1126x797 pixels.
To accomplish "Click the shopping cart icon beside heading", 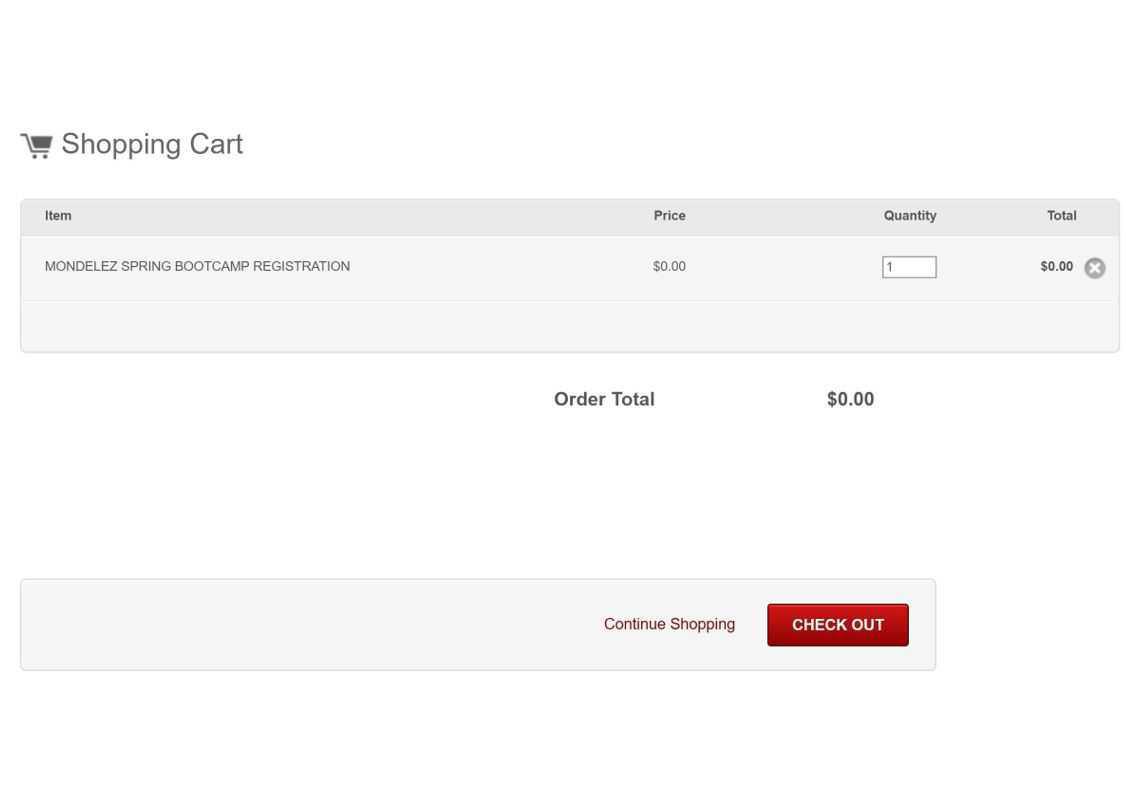I will click(37, 146).
